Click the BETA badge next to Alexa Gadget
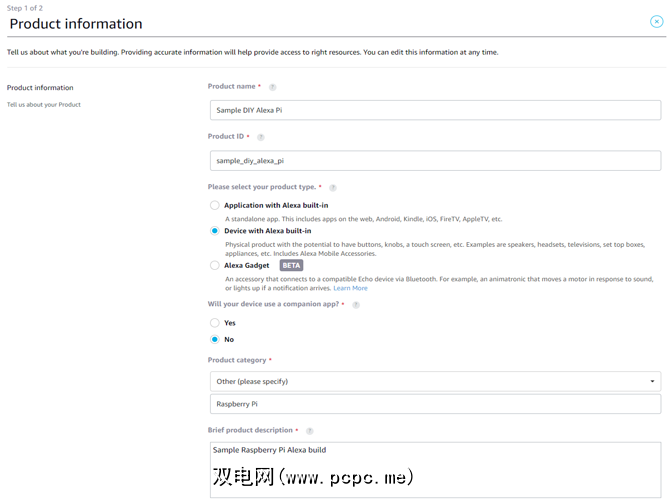This screenshot has width=670, height=500. pyautogui.click(x=291, y=266)
